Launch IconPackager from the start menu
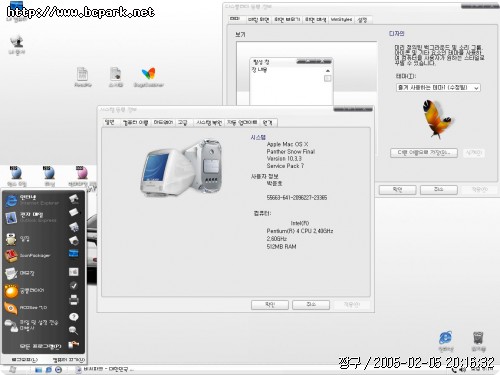The image size is (500, 375). point(28,256)
